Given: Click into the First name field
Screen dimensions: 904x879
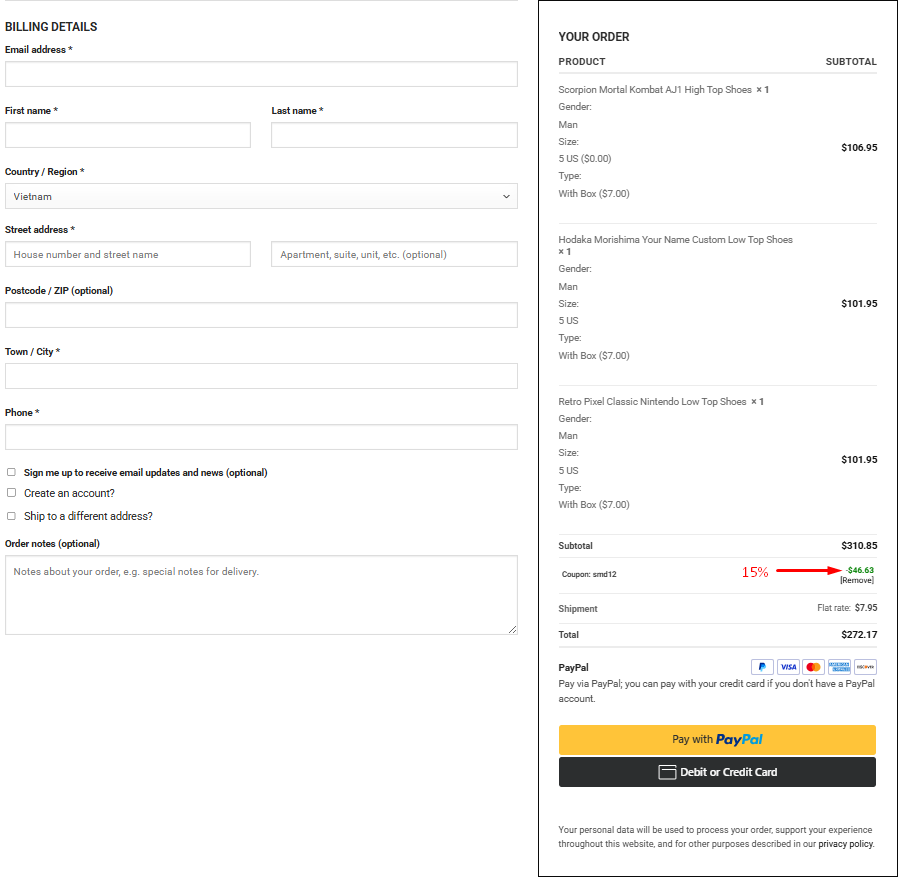Looking at the screenshot, I should coord(128,135).
